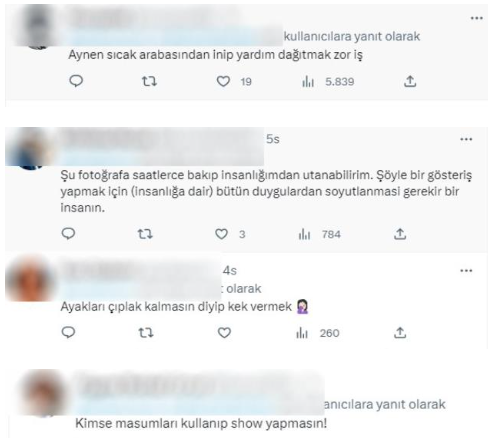Like the tweet showing 3 likes
This screenshot has height=438, width=488.
point(222,234)
